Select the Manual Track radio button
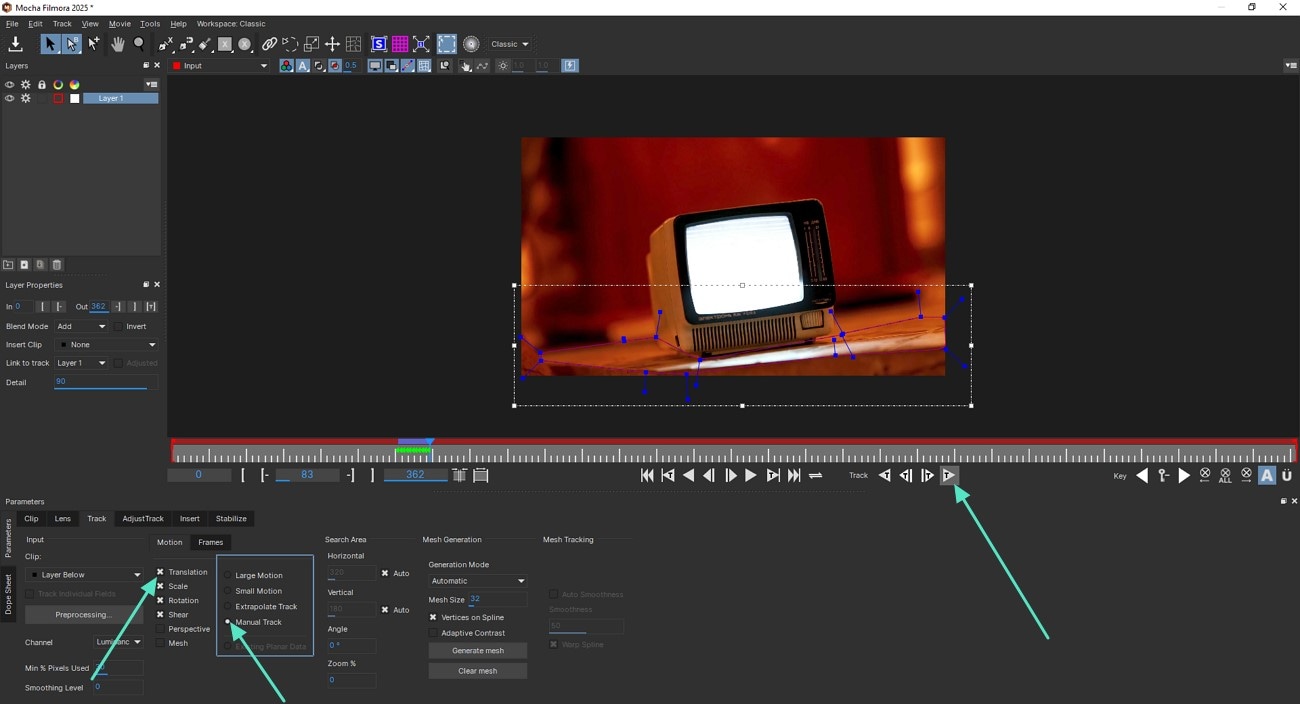 (228, 622)
